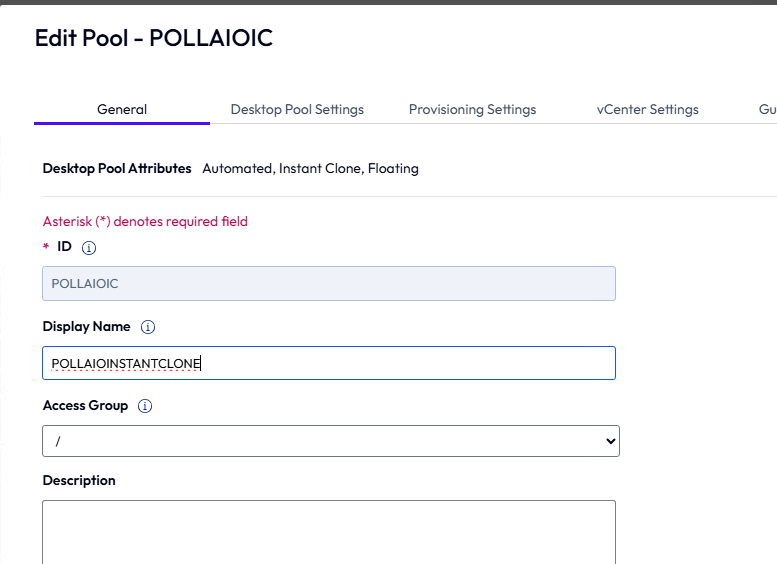Click the disabled ID field showing POLLAIOIC

click(329, 283)
